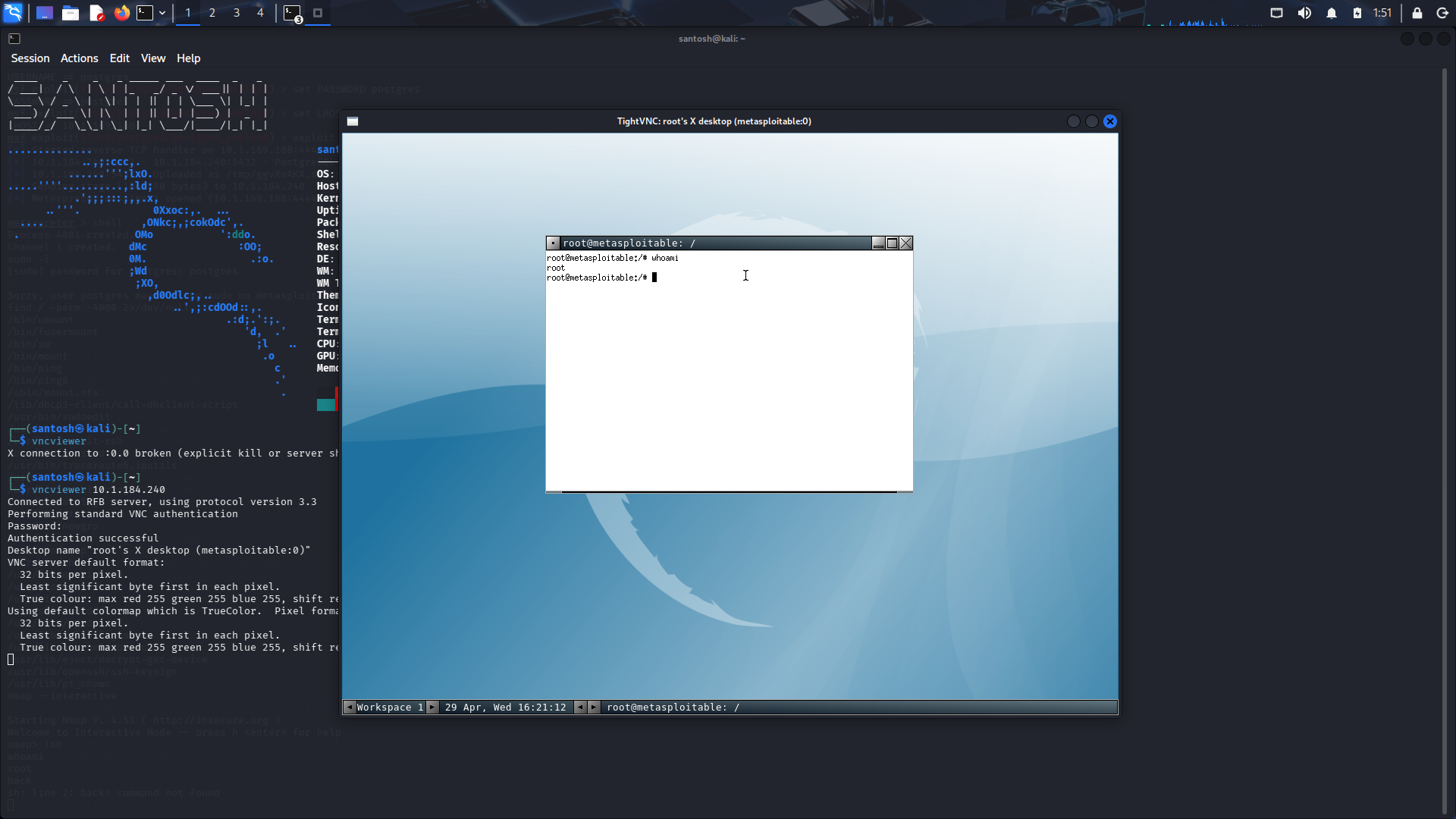The width and height of the screenshot is (1456, 819).
Task: Click the remote xterm prompt cursor line
Action: click(x=602, y=278)
